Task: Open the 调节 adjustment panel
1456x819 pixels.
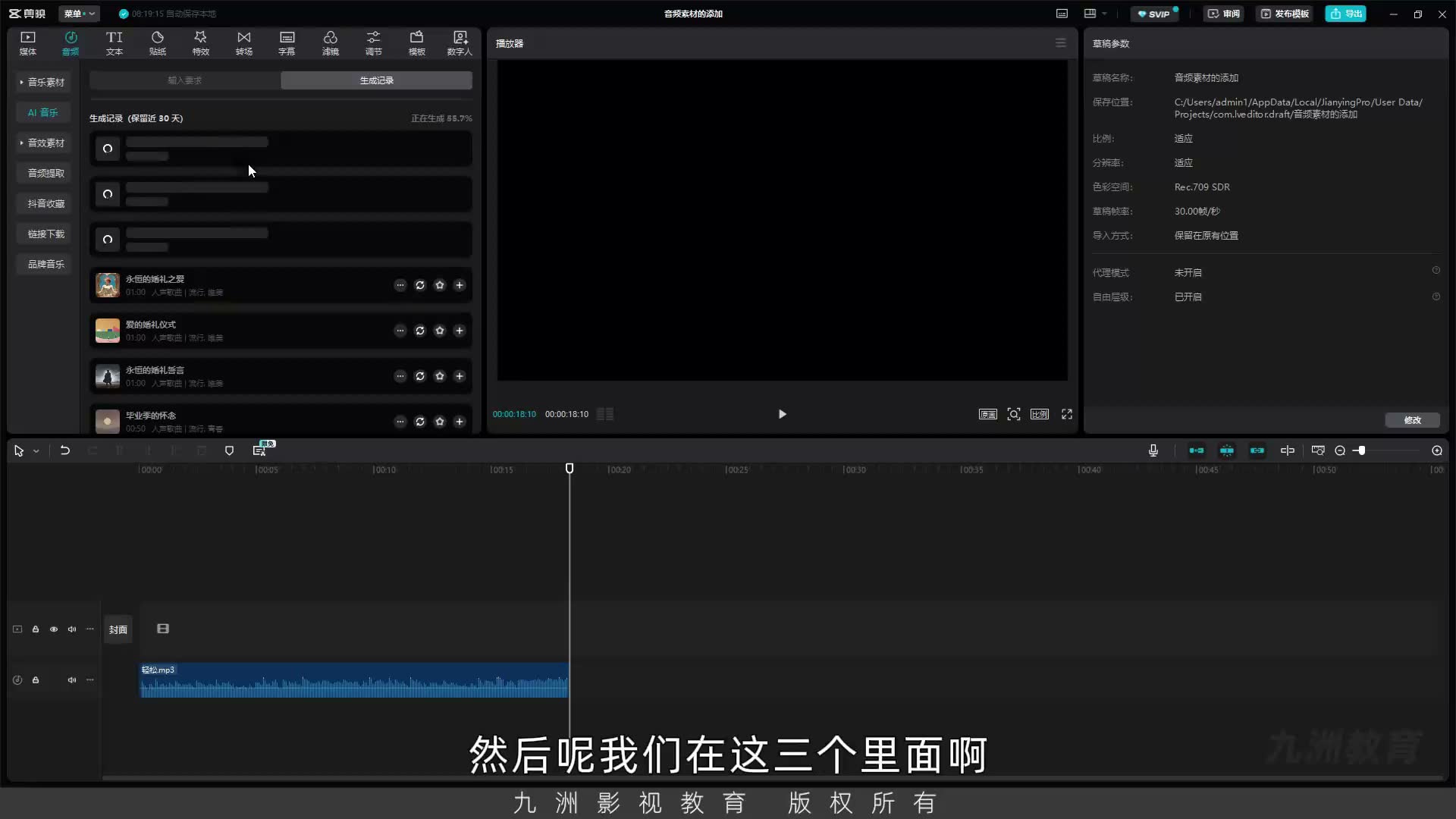Action: click(374, 43)
